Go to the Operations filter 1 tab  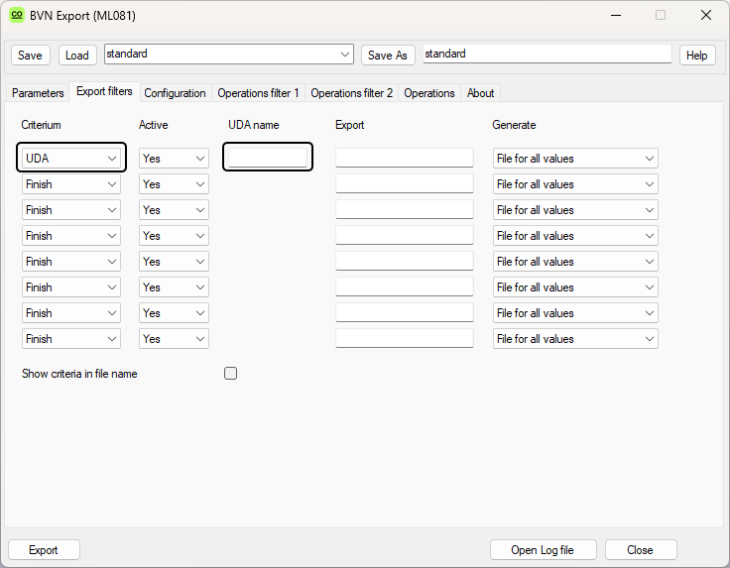click(258, 93)
